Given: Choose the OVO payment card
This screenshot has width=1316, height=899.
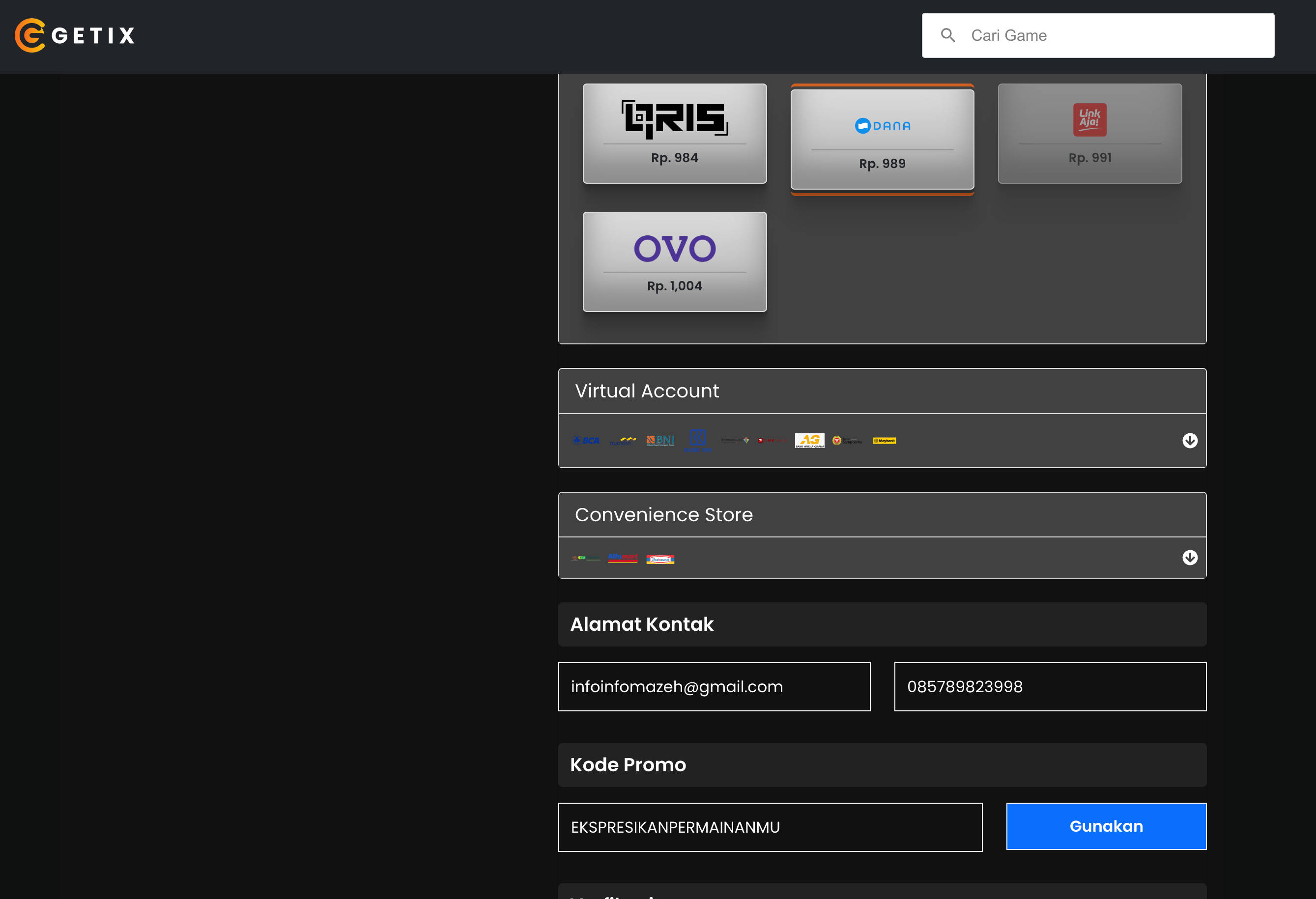Looking at the screenshot, I should point(674,261).
